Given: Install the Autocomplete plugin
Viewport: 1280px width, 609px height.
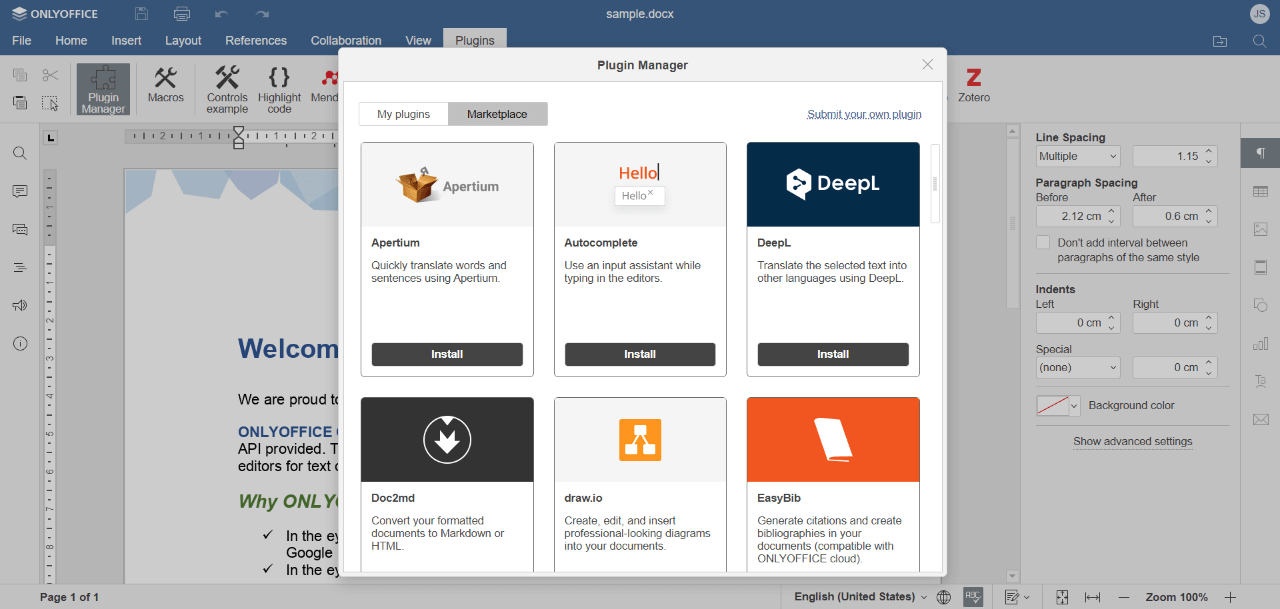Looking at the screenshot, I should [640, 354].
